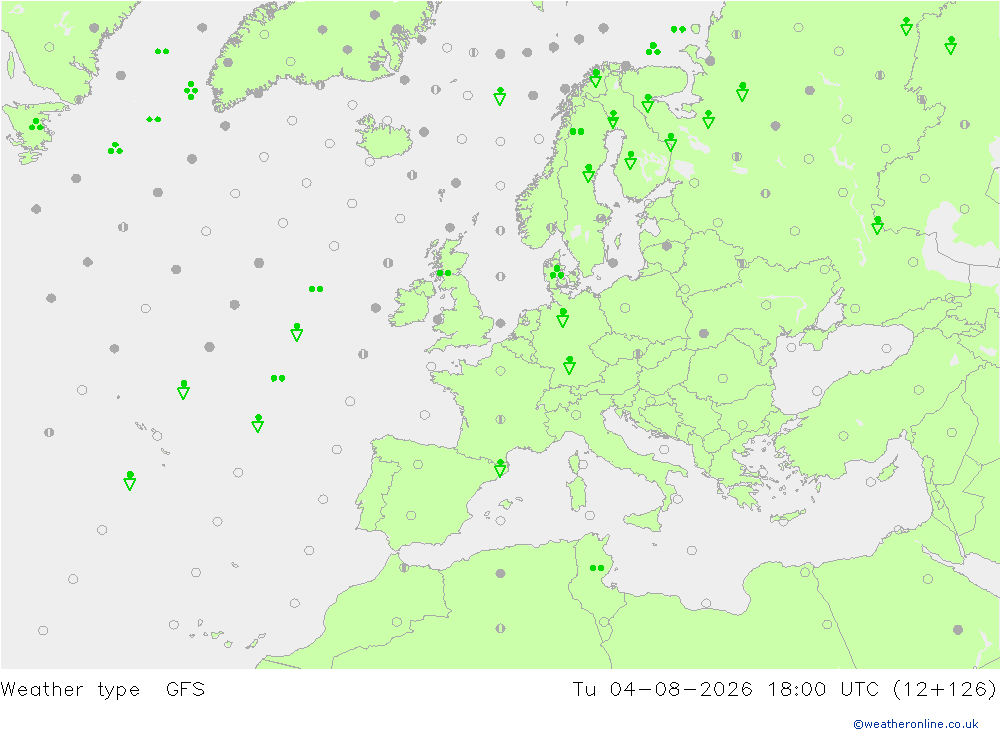
Task: Click the green shower symbol on Spain's northeast coast
Action: 501,468
